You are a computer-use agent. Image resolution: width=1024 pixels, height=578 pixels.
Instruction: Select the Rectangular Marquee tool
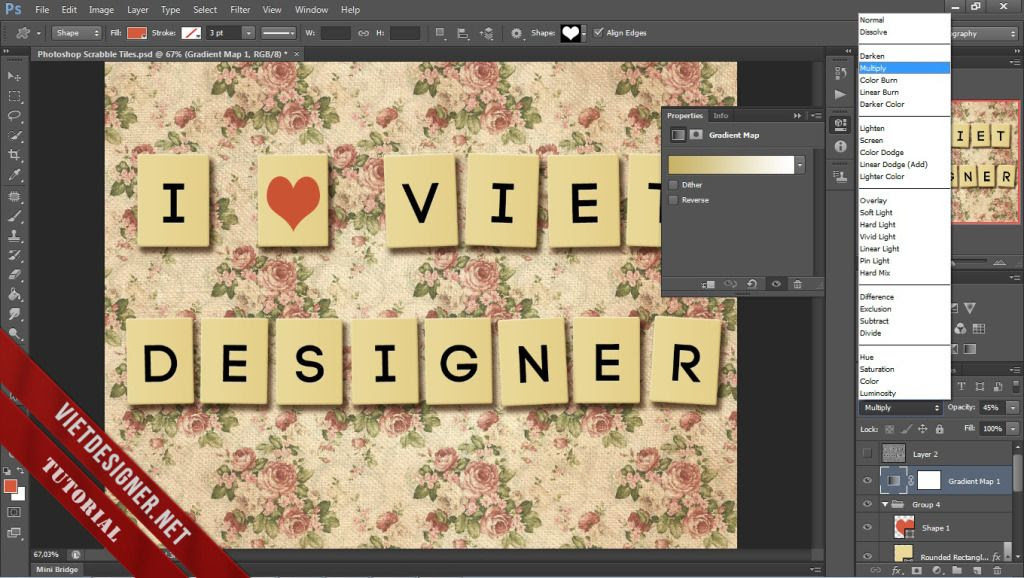point(14,97)
